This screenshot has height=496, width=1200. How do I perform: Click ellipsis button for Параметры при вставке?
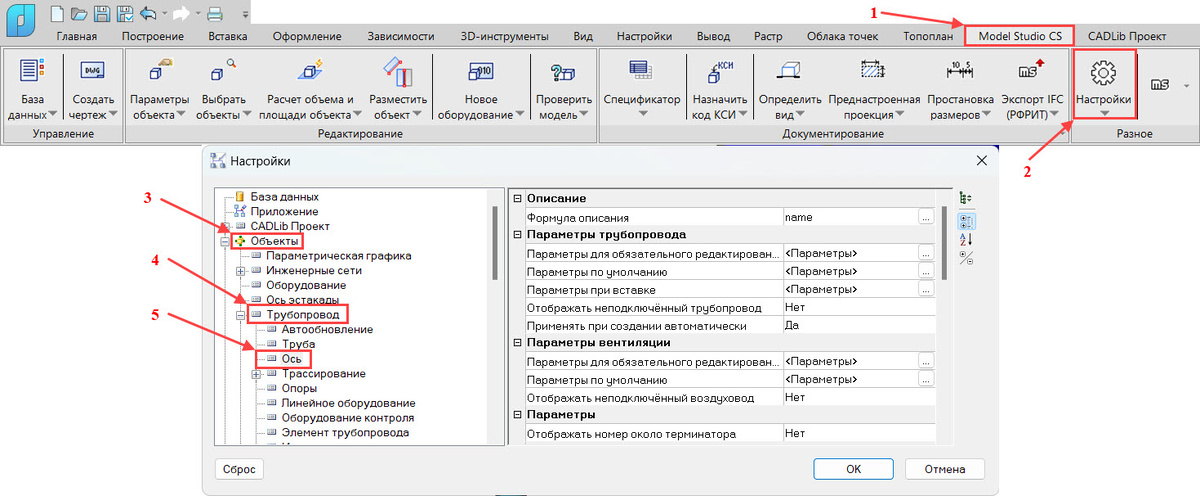click(926, 289)
